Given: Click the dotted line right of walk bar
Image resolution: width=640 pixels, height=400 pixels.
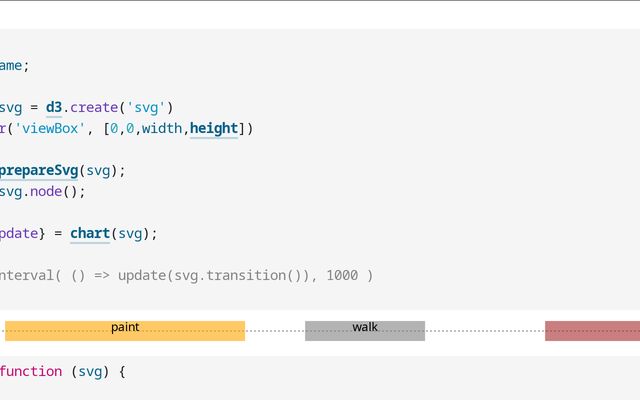Looking at the screenshot, I should pos(485,331).
